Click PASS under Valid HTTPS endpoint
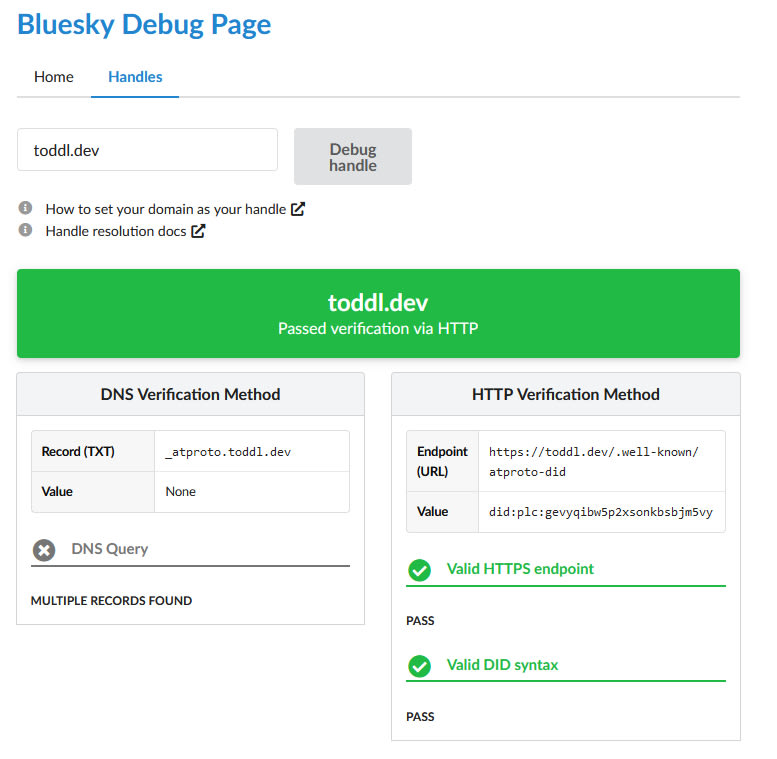The width and height of the screenshot is (777, 759). 420,621
